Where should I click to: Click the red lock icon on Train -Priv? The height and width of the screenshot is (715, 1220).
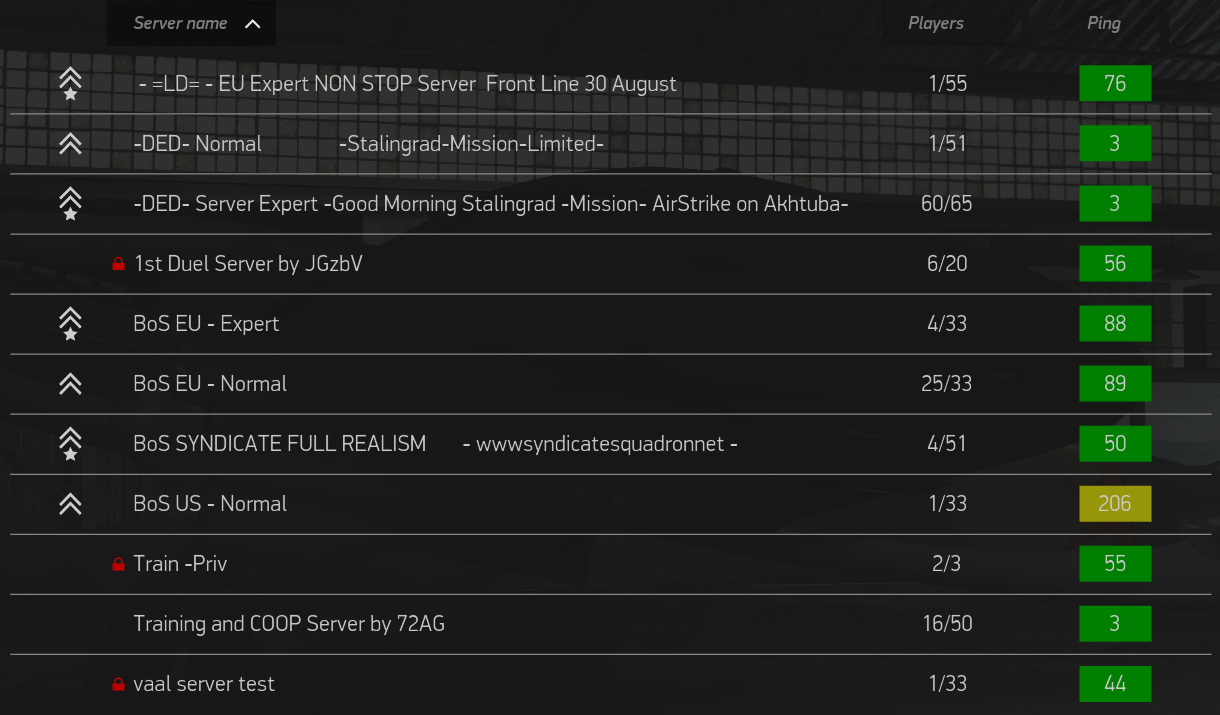tap(118, 564)
